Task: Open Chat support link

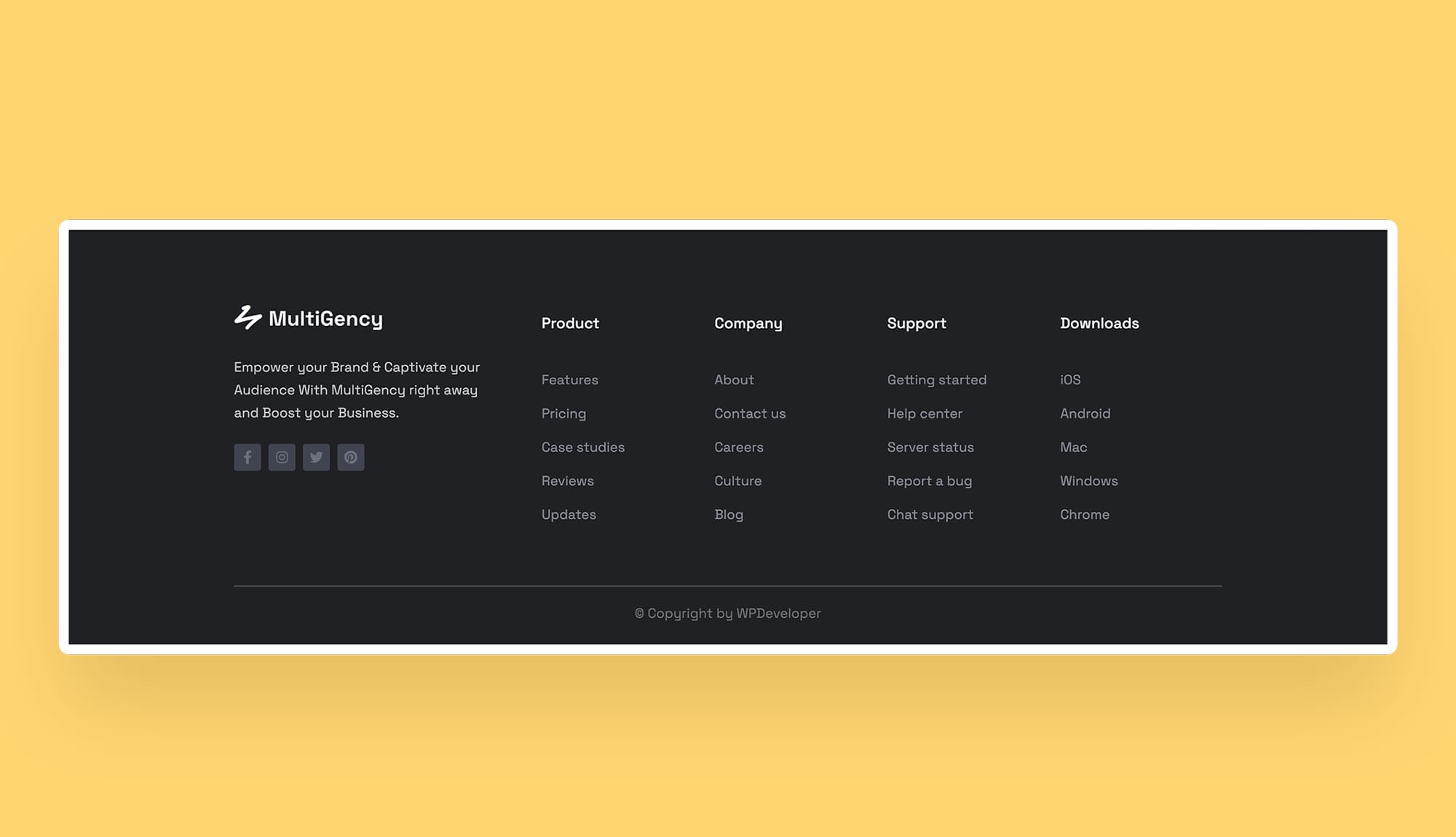Action: (930, 515)
